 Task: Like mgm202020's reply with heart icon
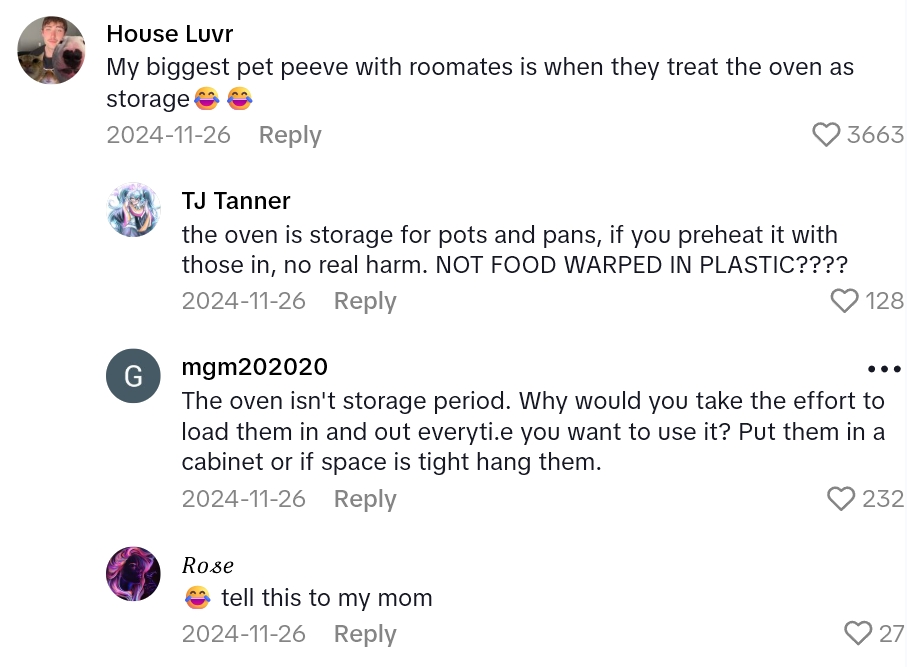[x=841, y=498]
